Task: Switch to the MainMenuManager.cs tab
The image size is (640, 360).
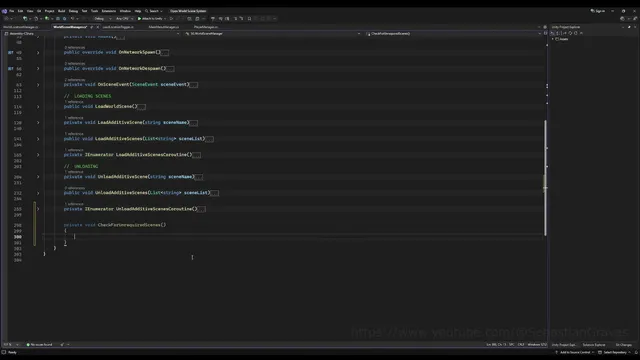Action: click(x=164, y=27)
